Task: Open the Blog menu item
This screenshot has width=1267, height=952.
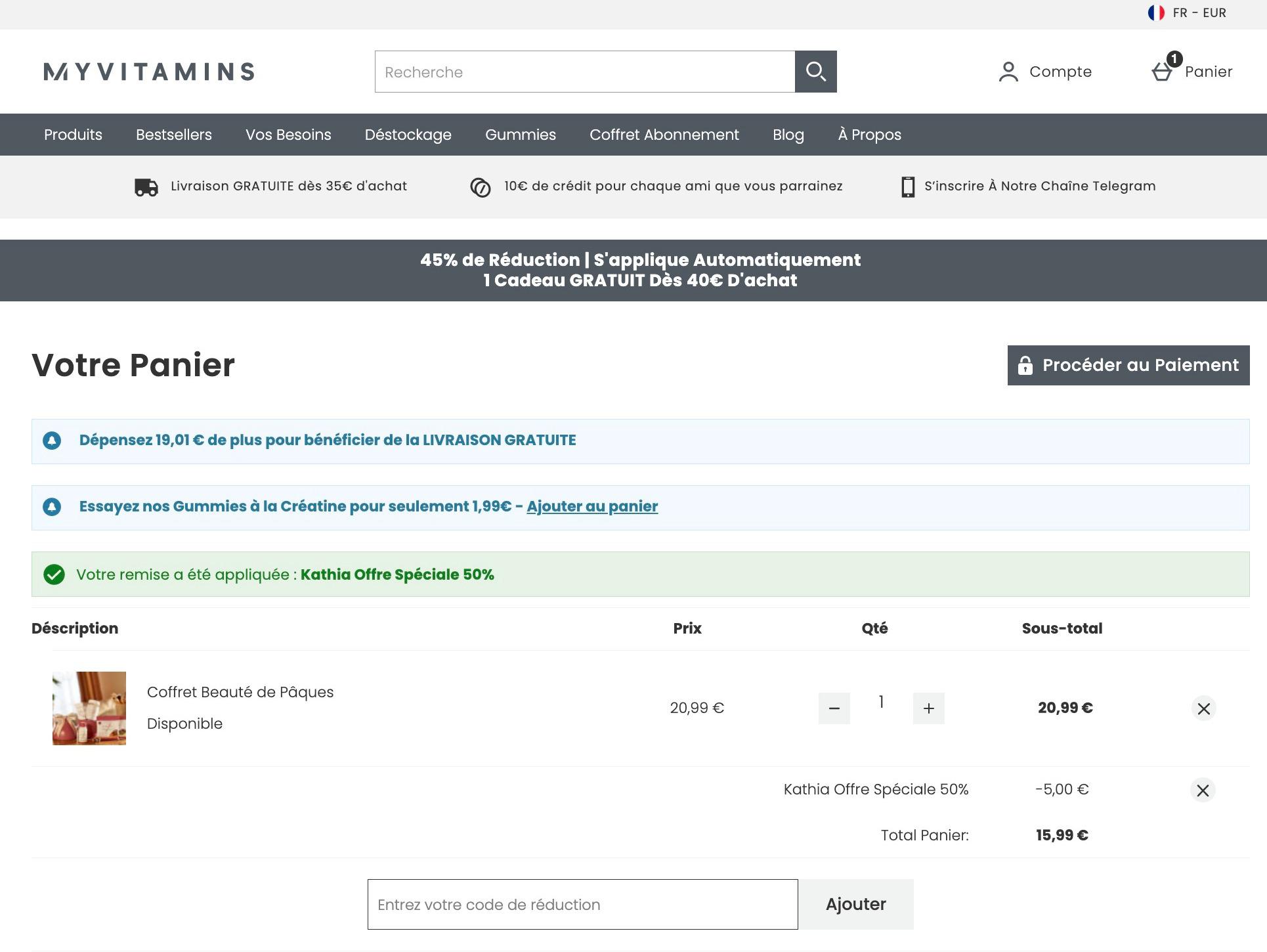Action: point(788,135)
